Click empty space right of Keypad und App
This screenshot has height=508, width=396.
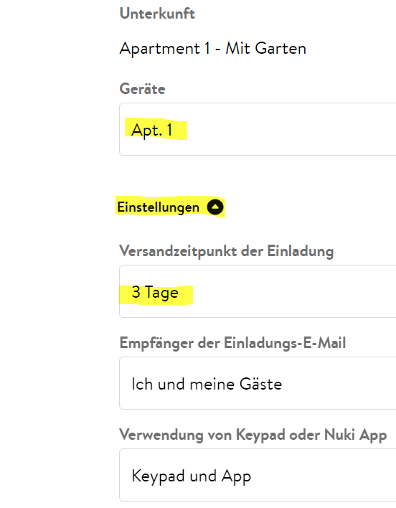pos(323,476)
